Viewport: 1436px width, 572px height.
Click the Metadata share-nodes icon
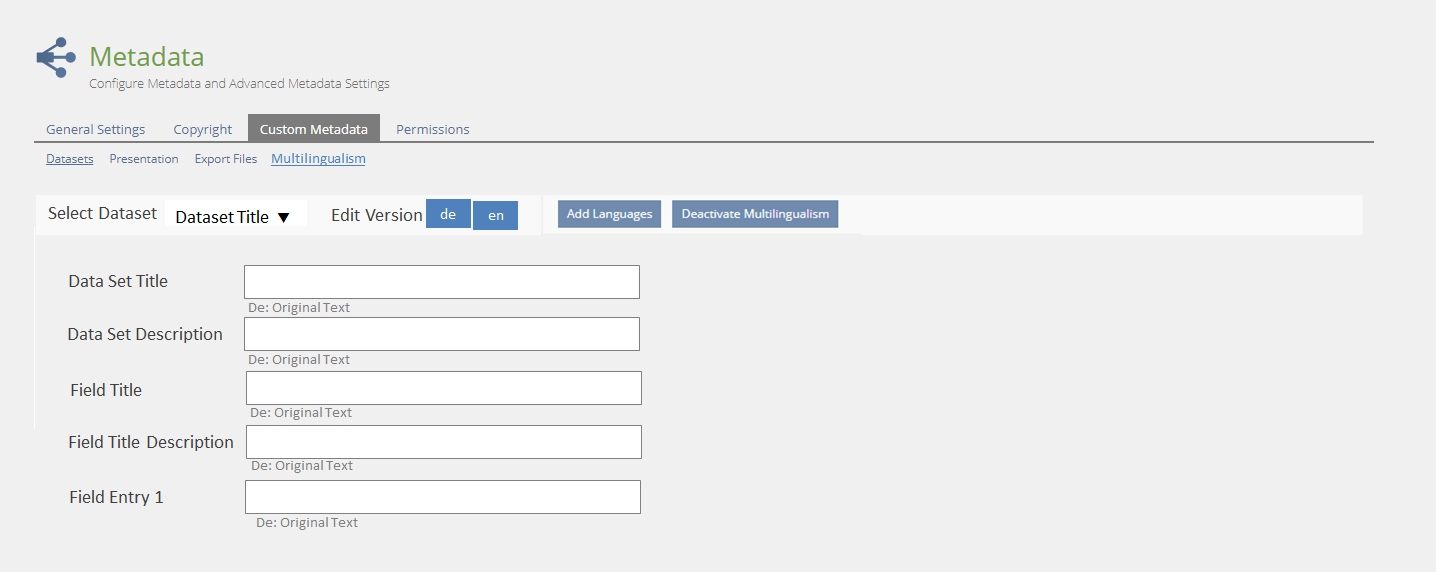(x=56, y=58)
